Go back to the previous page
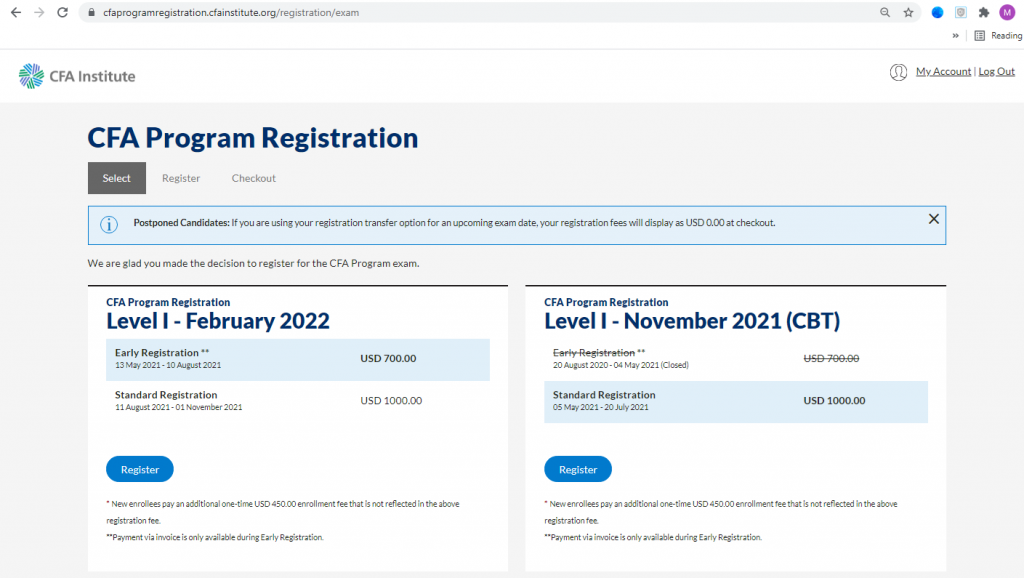Image resolution: width=1024 pixels, height=578 pixels. pos(16,12)
